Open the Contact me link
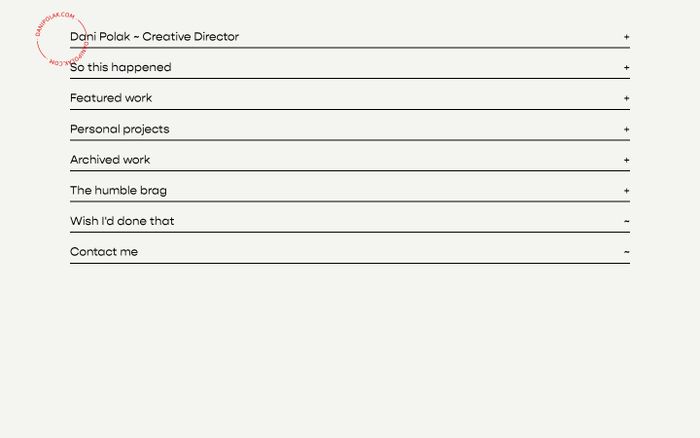 tap(104, 252)
